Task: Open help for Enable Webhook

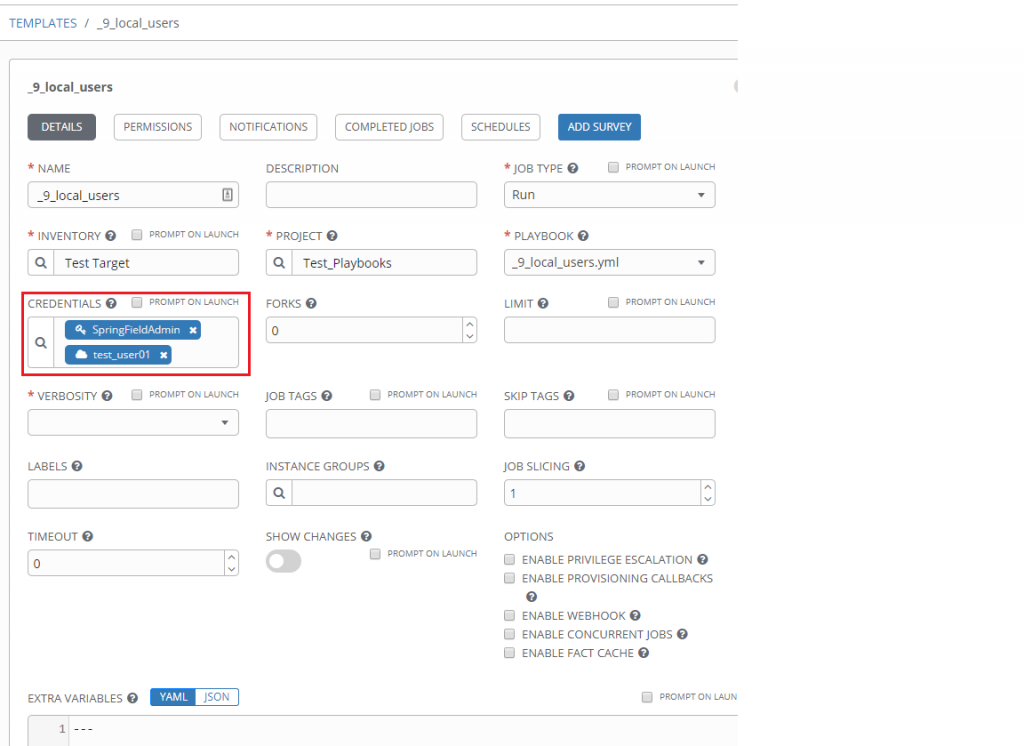Action: coord(635,615)
